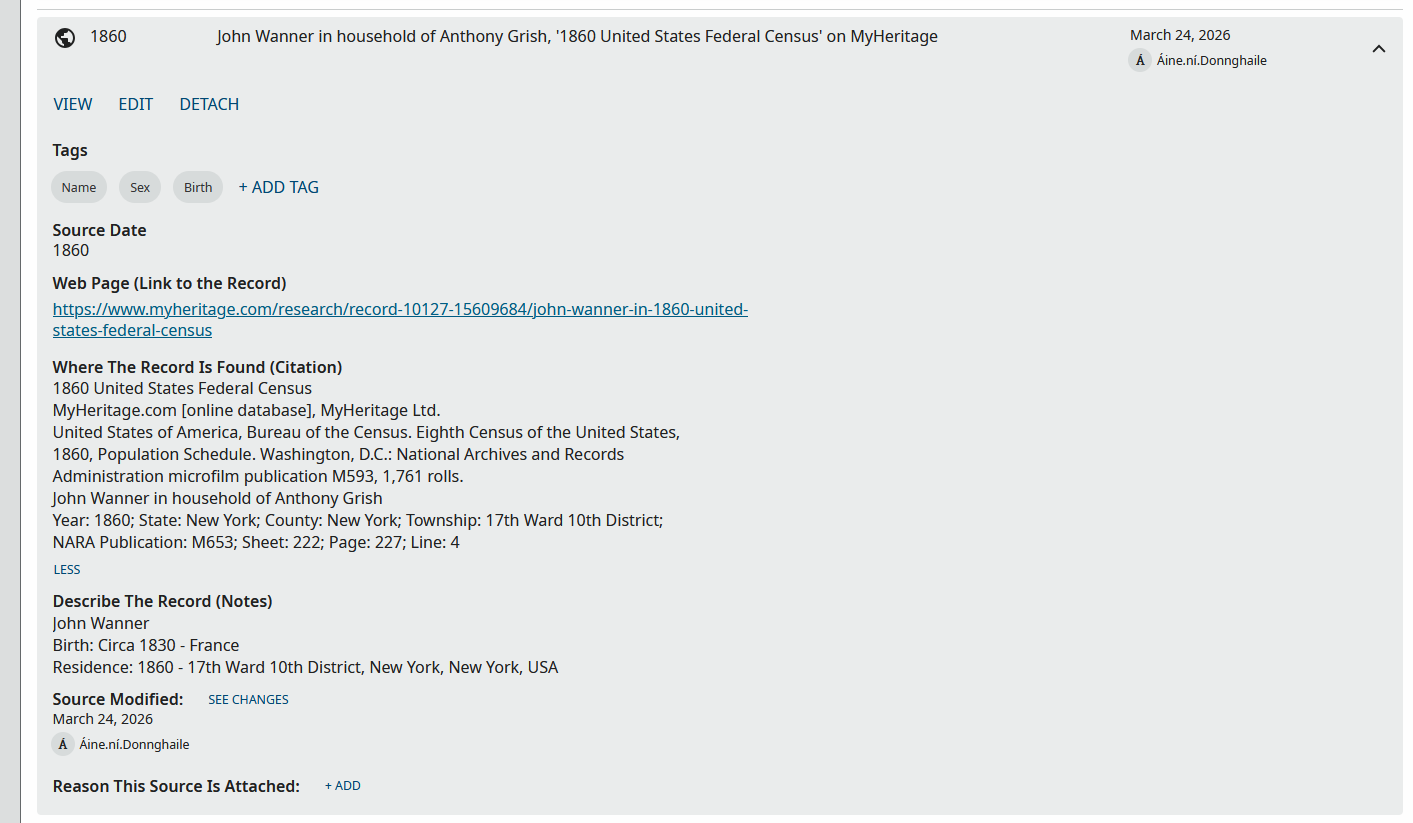1413x823 pixels.
Task: Select DETACH to remove this source
Action: [x=209, y=104]
